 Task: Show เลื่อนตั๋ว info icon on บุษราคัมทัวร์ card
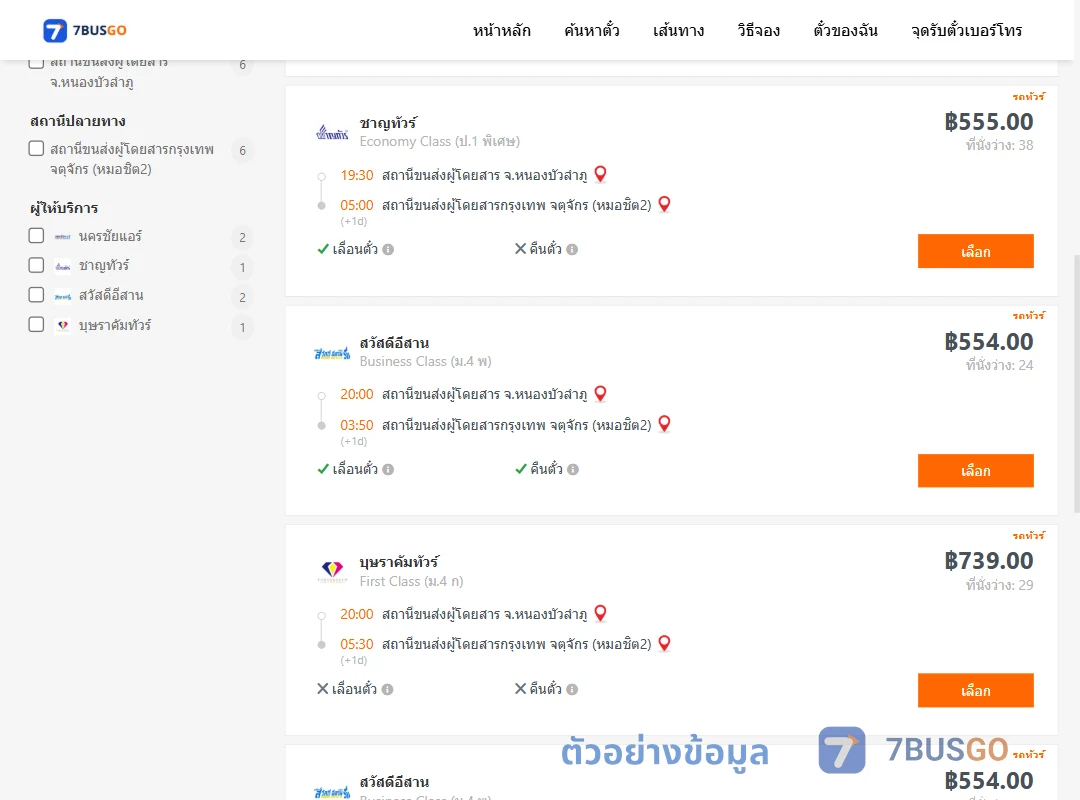388,689
